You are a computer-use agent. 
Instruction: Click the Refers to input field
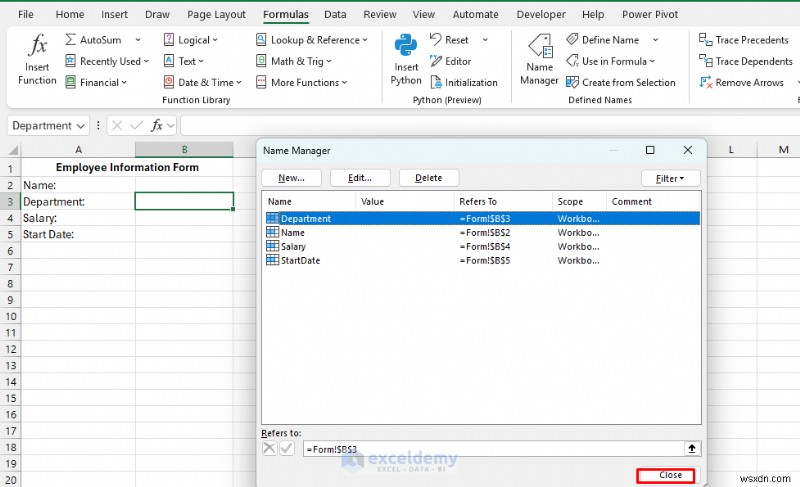point(493,449)
